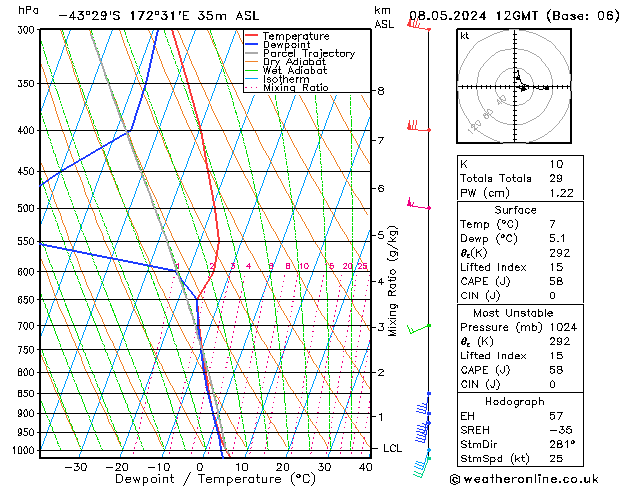Viewport: 629px width, 486px height.
Task: Click the 300 pressure level label
Action: pyautogui.click(x=28, y=30)
